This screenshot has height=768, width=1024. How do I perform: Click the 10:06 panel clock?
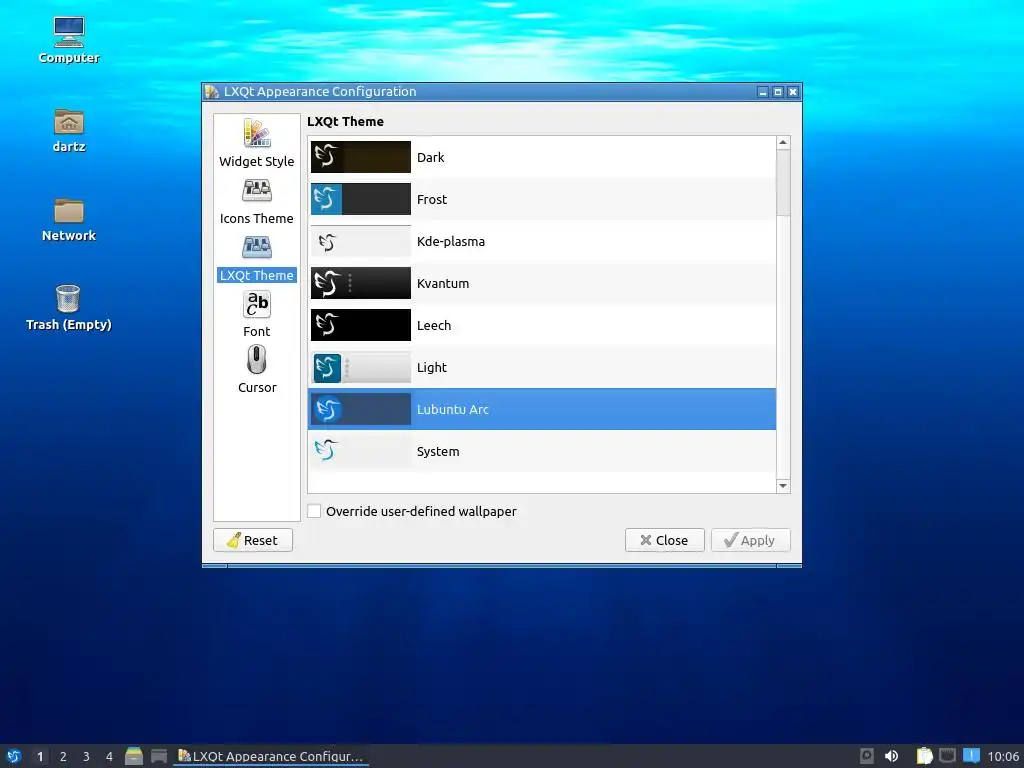tap(1003, 756)
